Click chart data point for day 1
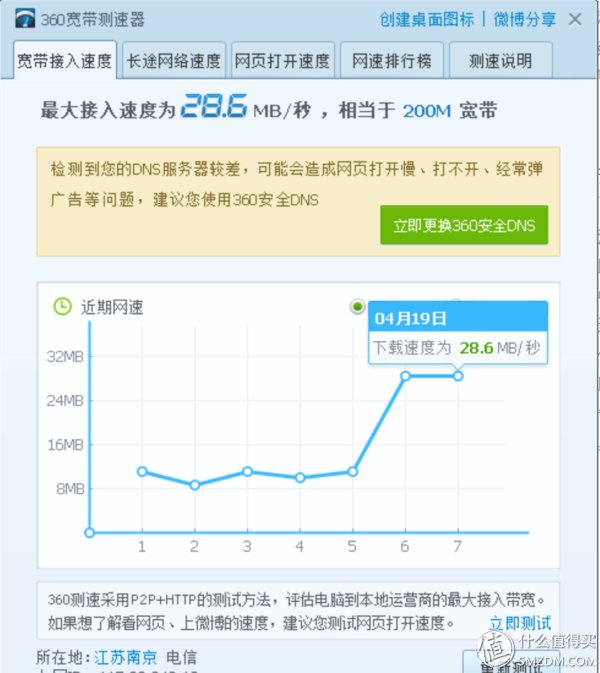Viewport: 600px width, 673px height. click(142, 471)
